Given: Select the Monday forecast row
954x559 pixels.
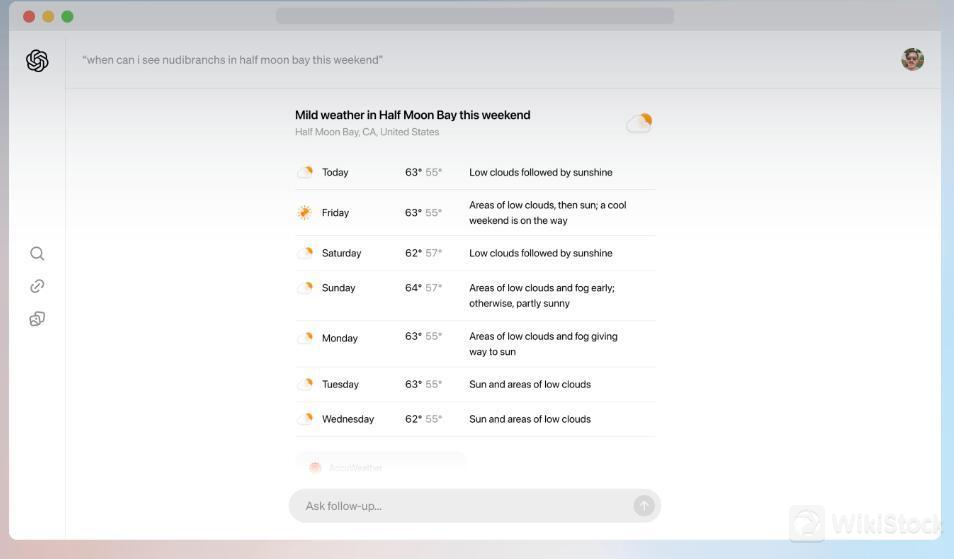Looking at the screenshot, I should pyautogui.click(x=475, y=344).
